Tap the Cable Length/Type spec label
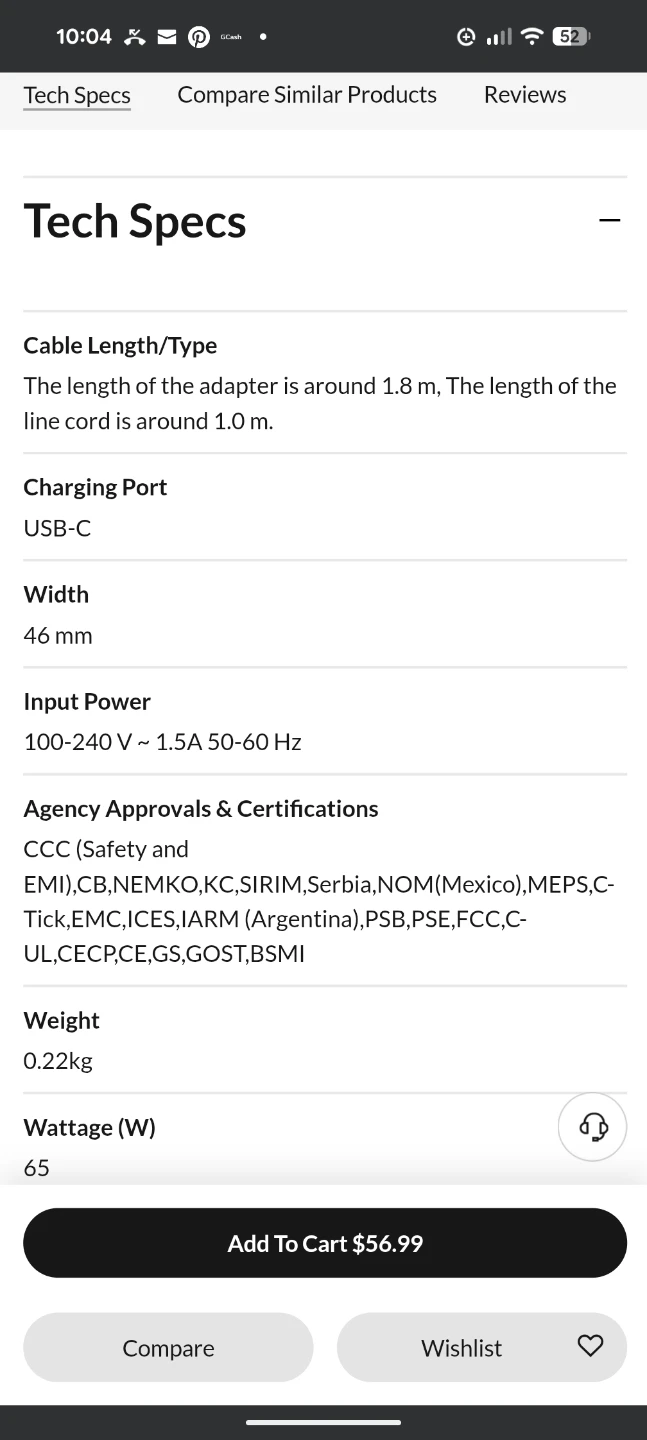 [120, 345]
